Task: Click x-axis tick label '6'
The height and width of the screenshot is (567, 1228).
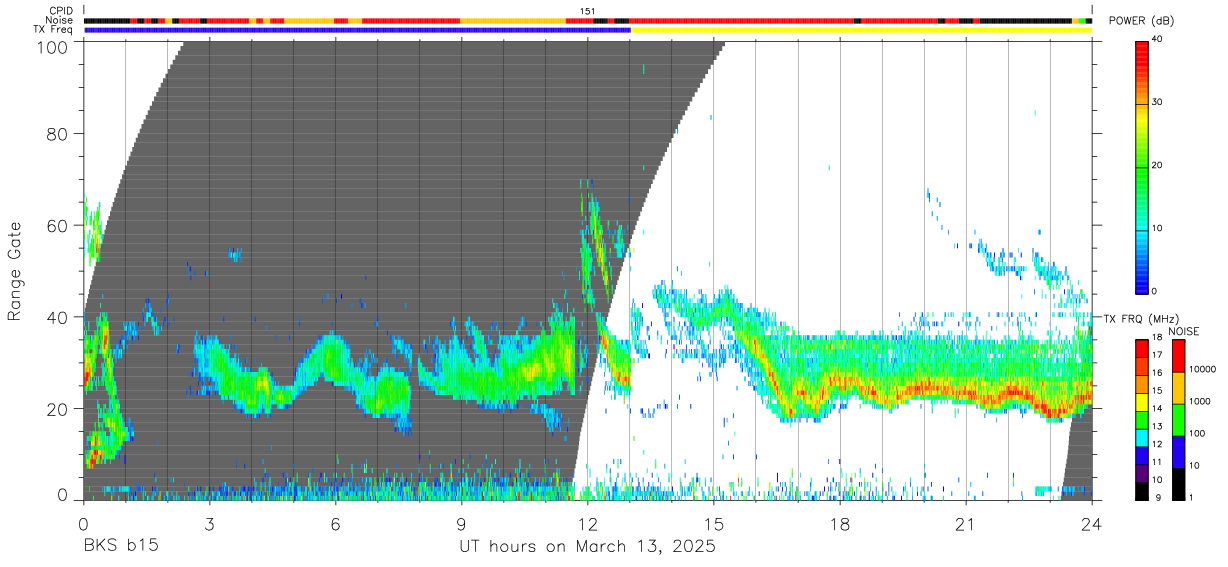Action: 335,525
